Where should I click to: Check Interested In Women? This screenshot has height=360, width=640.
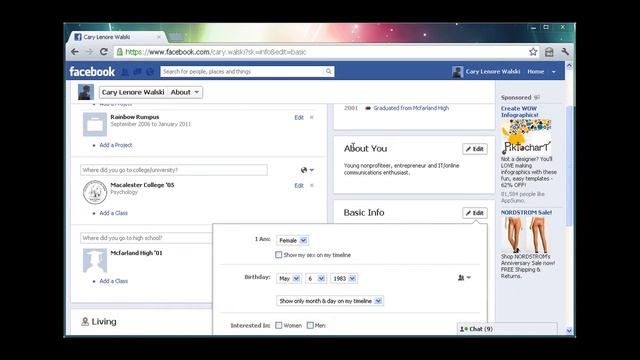279,325
